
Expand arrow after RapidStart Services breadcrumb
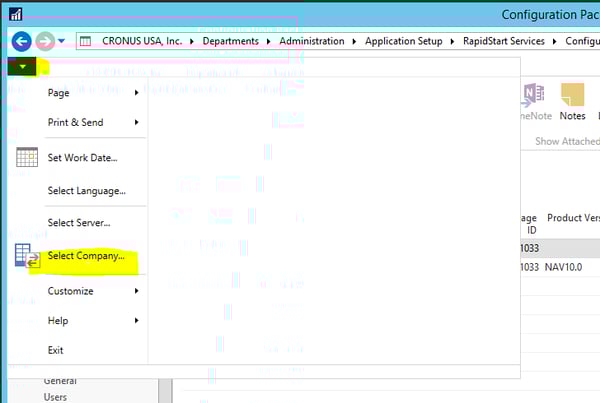point(554,41)
